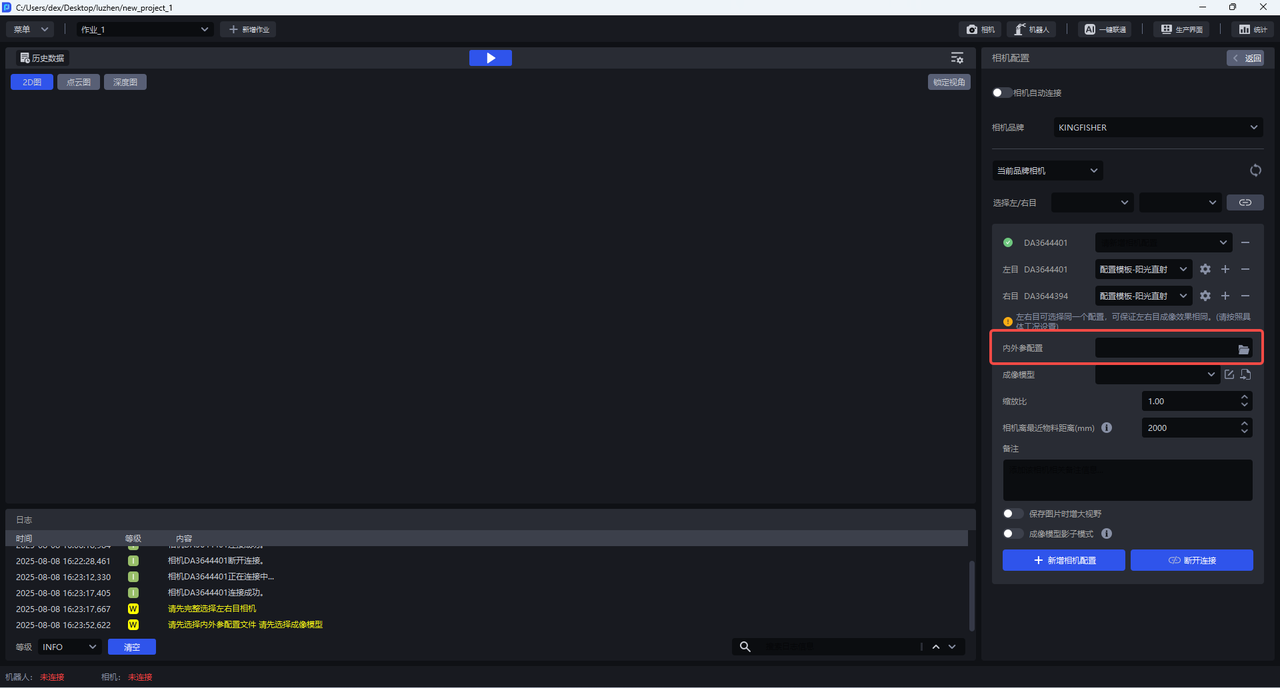
Task: Expand the 相机品牌 KINGFISHER dropdown
Action: click(x=1158, y=128)
